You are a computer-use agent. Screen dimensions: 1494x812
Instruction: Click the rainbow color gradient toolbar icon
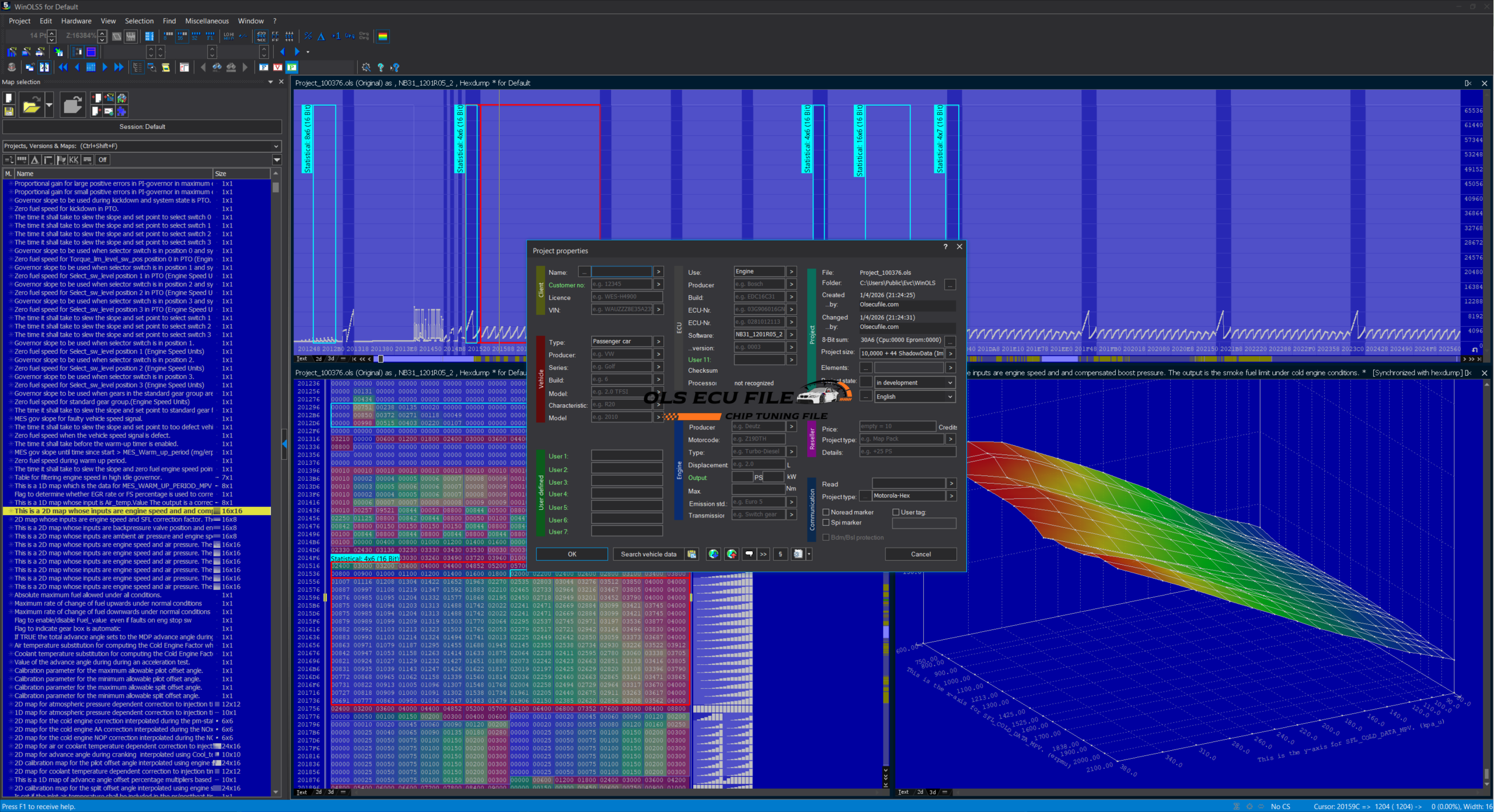(x=383, y=36)
